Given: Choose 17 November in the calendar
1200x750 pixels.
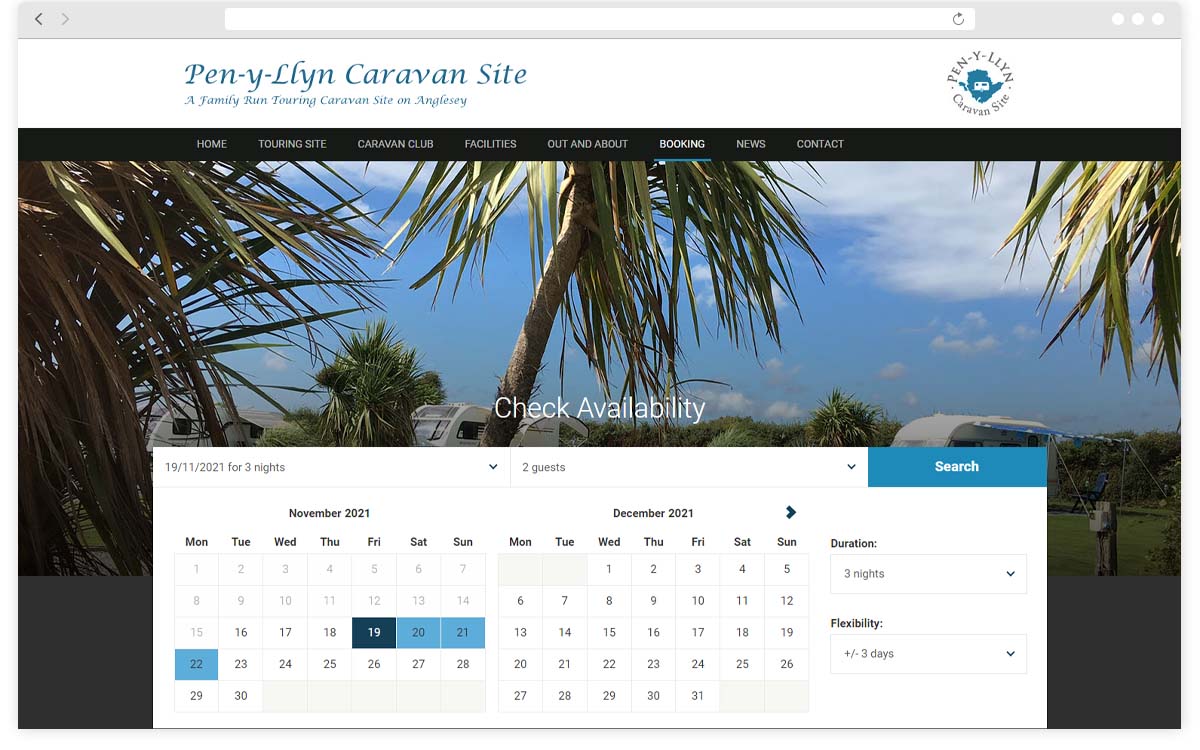Looking at the screenshot, I should (285, 633).
